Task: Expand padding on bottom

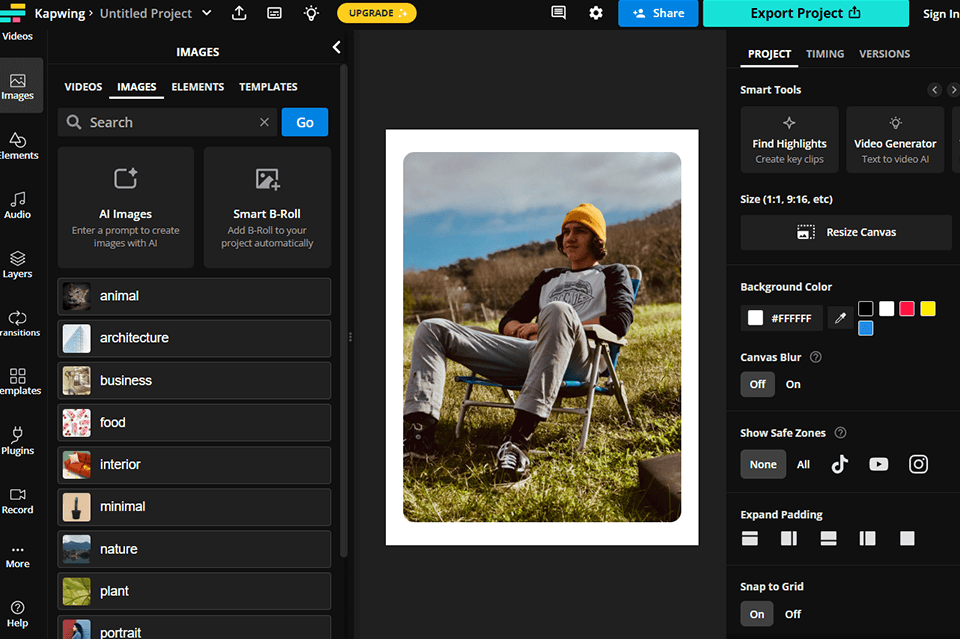Action: [828, 538]
